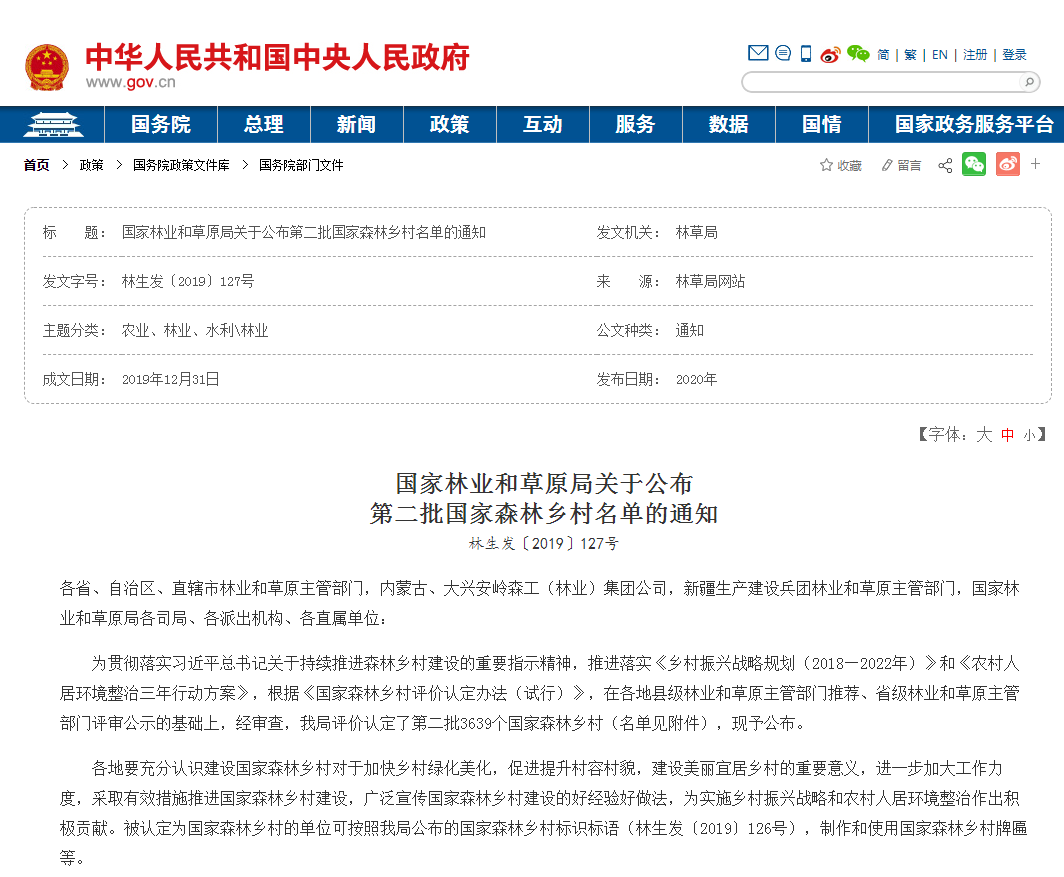The image size is (1064, 877).
Task: Click into the site search field
Action: click(882, 82)
